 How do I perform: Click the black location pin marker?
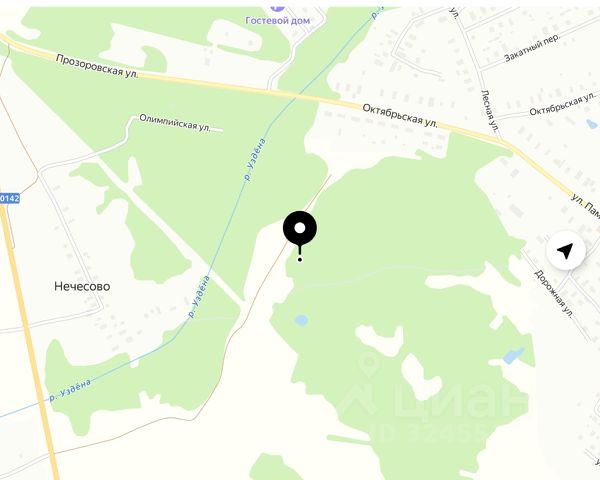pyautogui.click(x=300, y=235)
